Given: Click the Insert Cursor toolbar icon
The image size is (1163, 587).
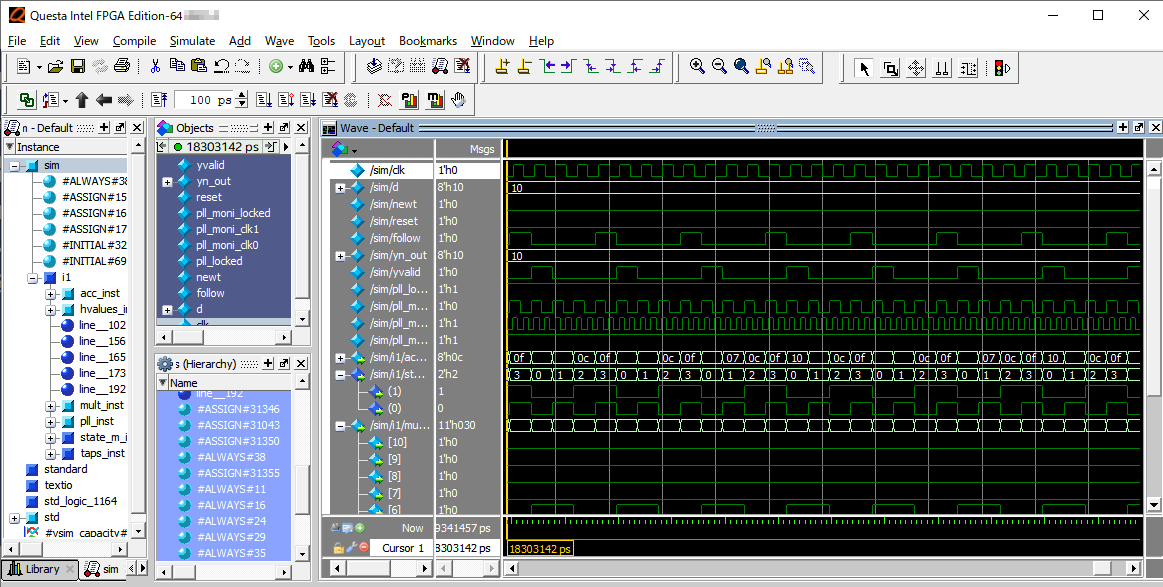Looking at the screenshot, I should coord(502,67).
